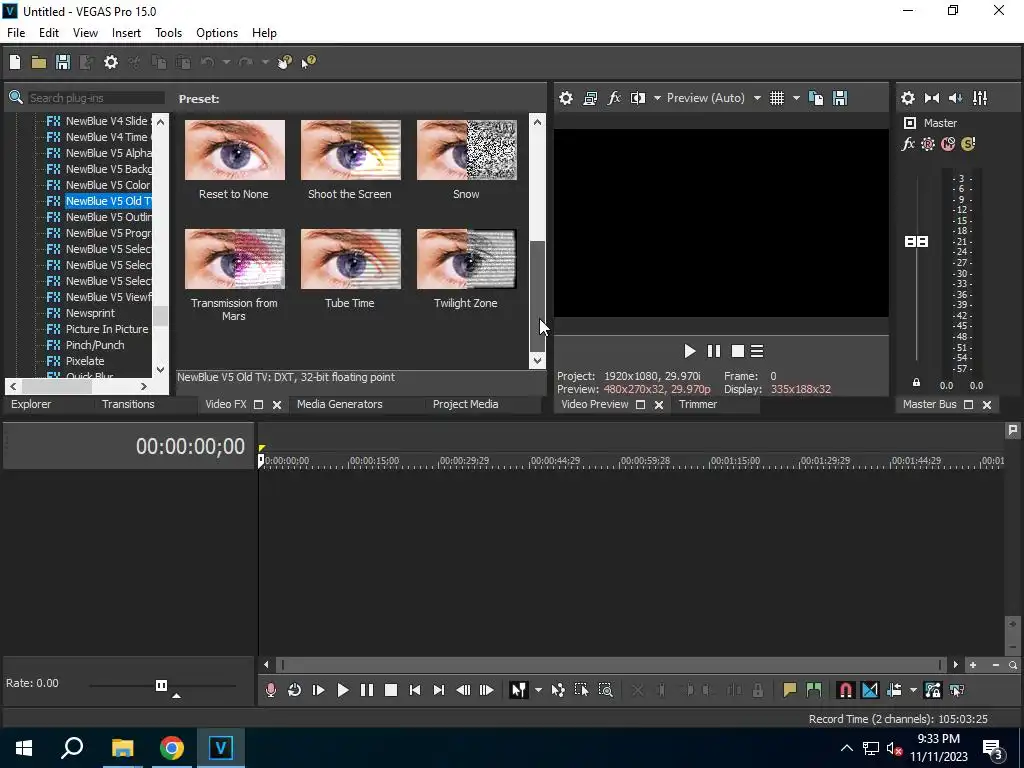
Task: Click Go to End transport button
Action: (439, 690)
